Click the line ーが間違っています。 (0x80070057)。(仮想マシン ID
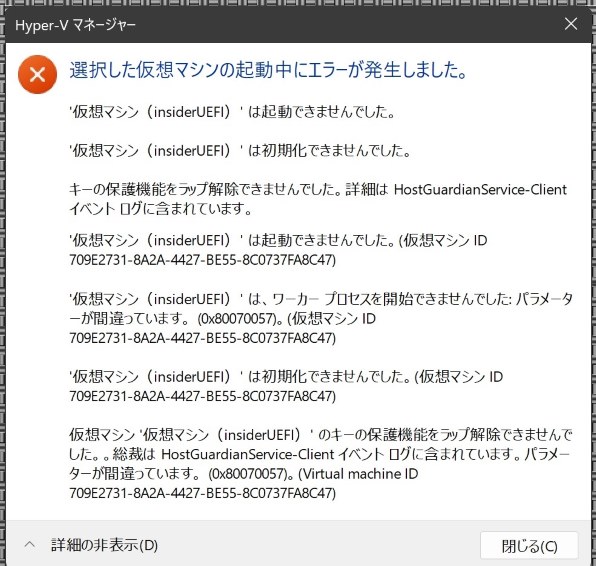The image size is (596, 566). 222,319
